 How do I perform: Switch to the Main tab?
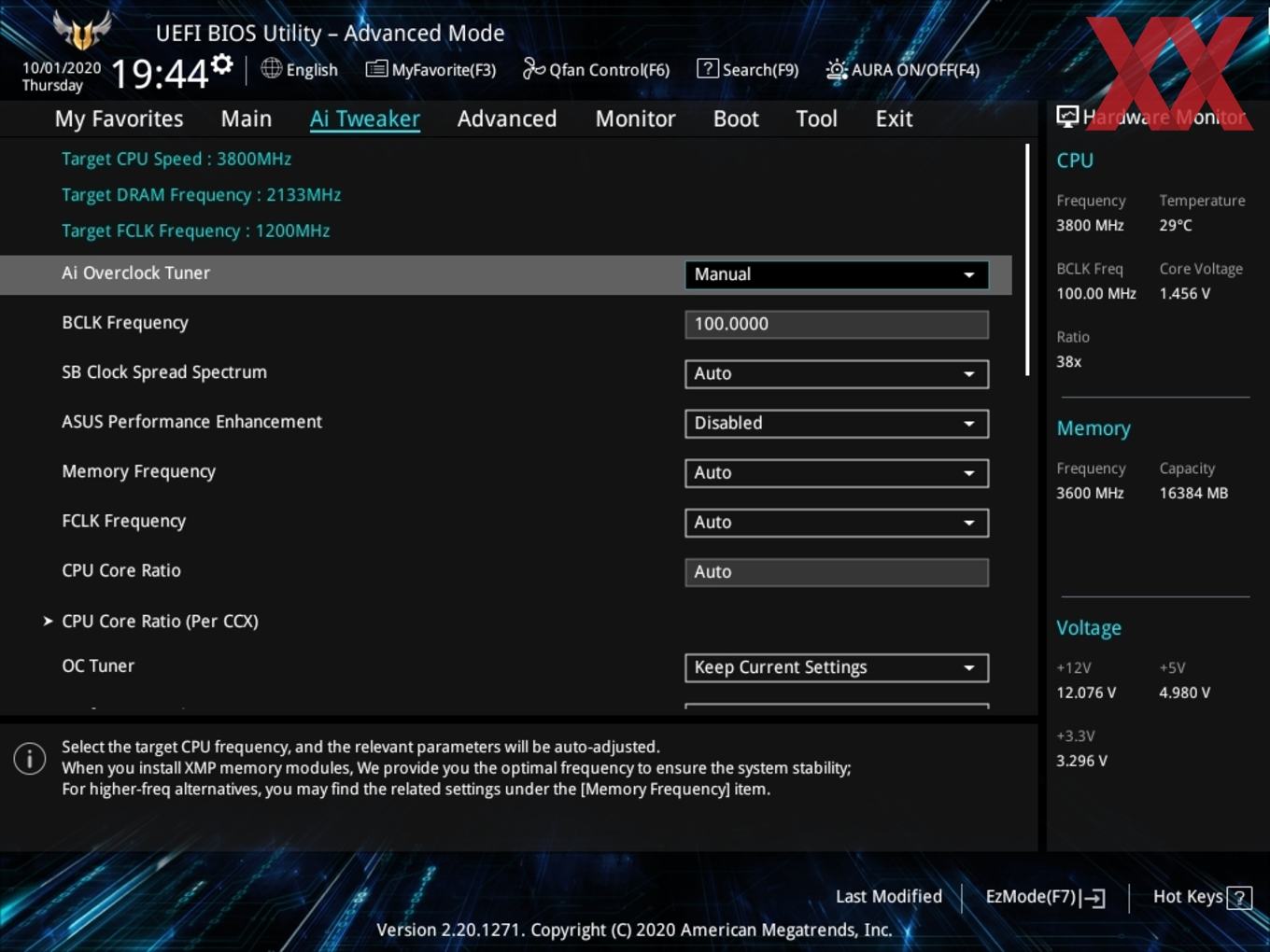[247, 119]
